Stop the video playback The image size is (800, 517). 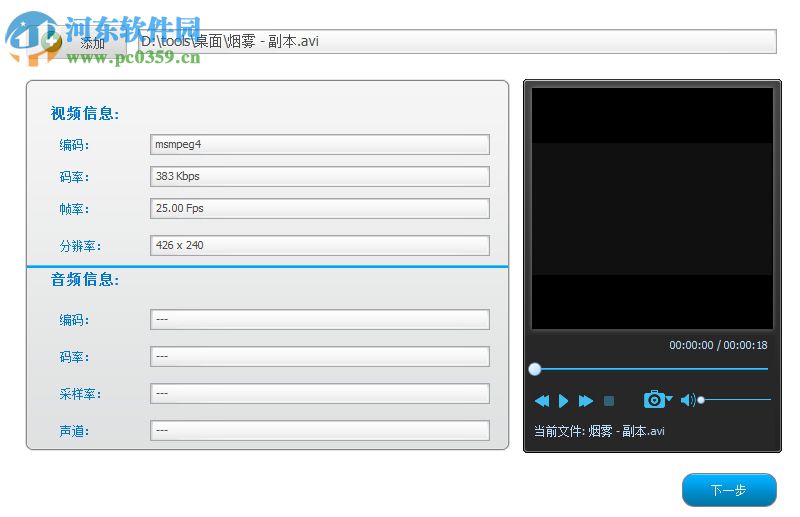click(x=609, y=401)
